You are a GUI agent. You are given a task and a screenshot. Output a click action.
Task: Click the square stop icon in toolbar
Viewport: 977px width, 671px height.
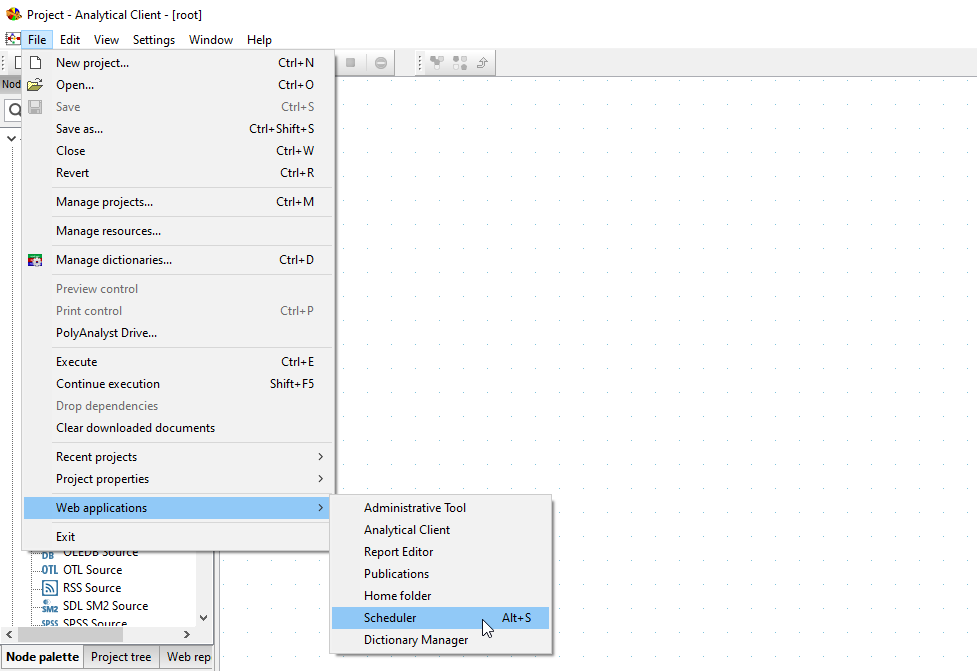point(351,63)
